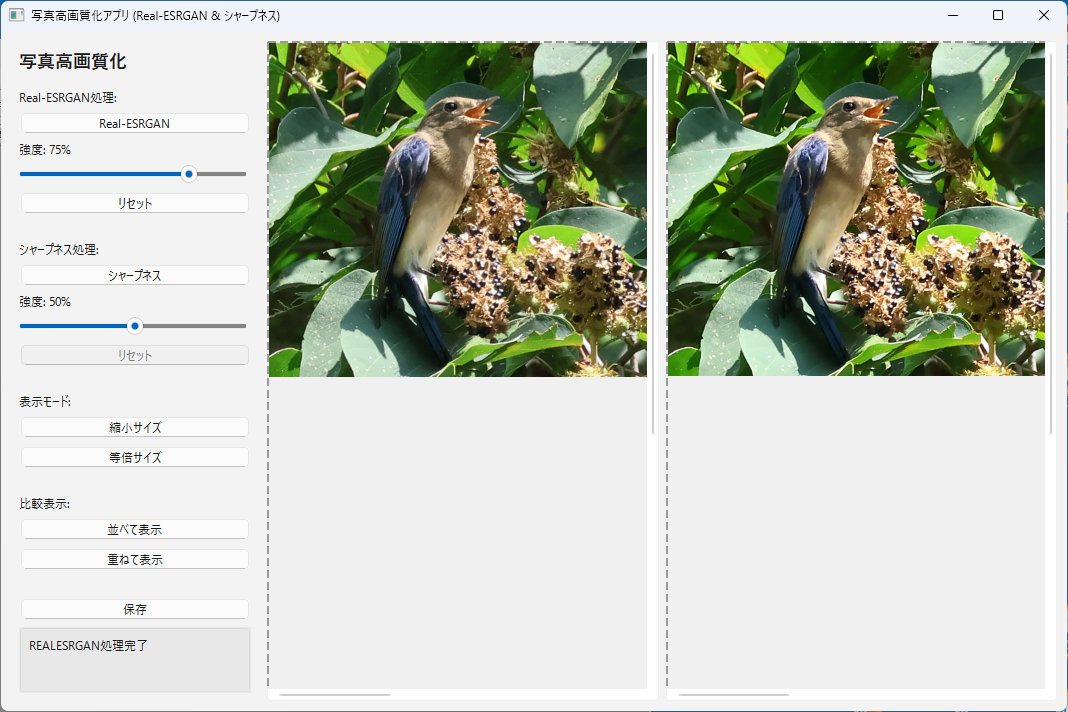This screenshot has width=1068, height=712.
Task: Click the right processed bird image
Action: click(x=856, y=209)
